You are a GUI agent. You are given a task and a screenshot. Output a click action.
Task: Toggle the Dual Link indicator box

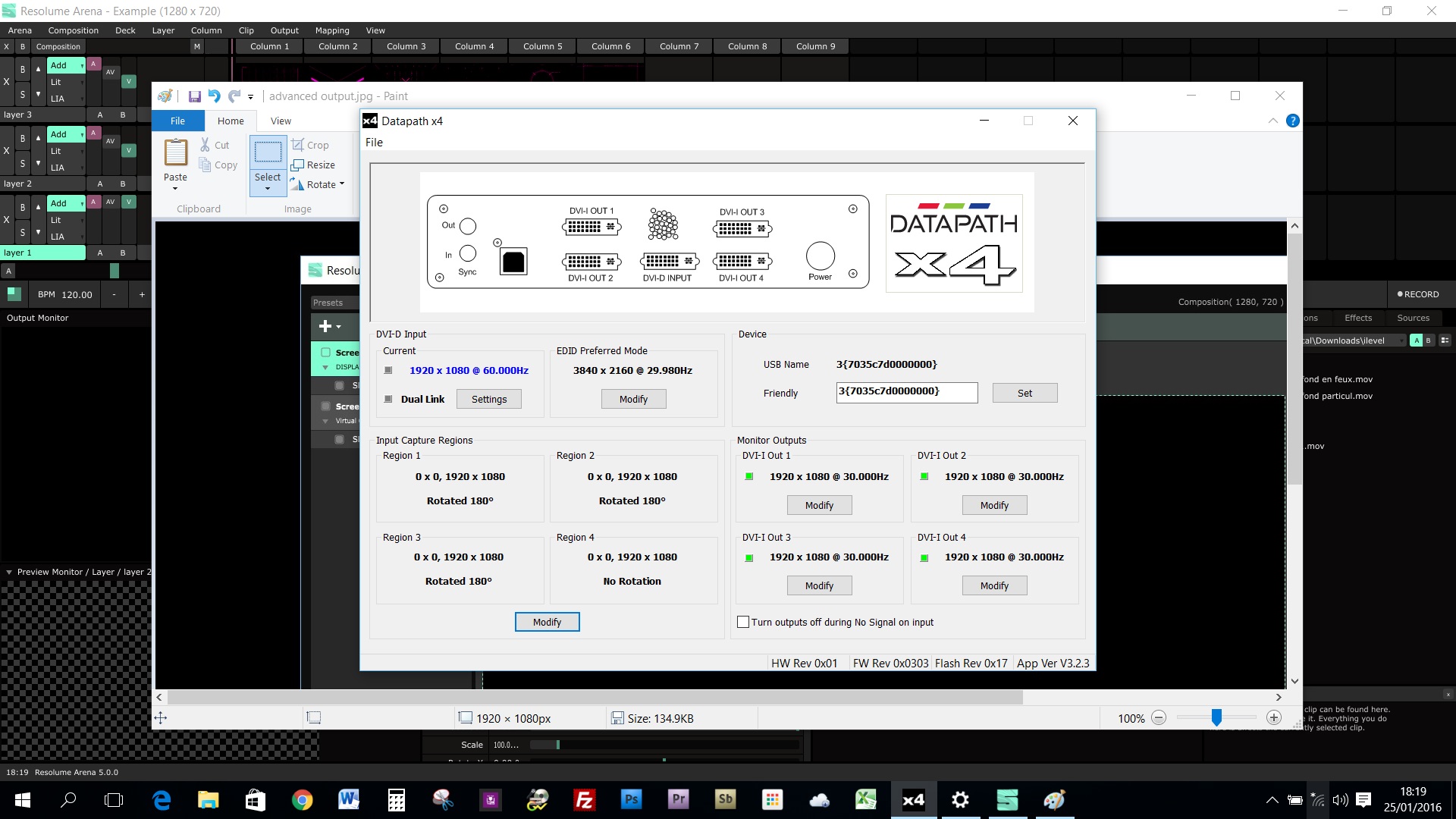[388, 399]
